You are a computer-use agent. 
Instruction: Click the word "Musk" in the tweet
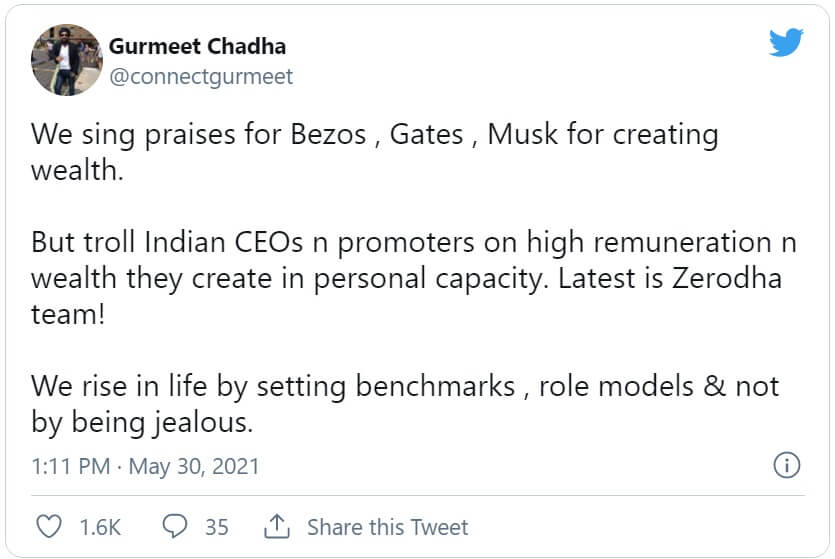521,134
